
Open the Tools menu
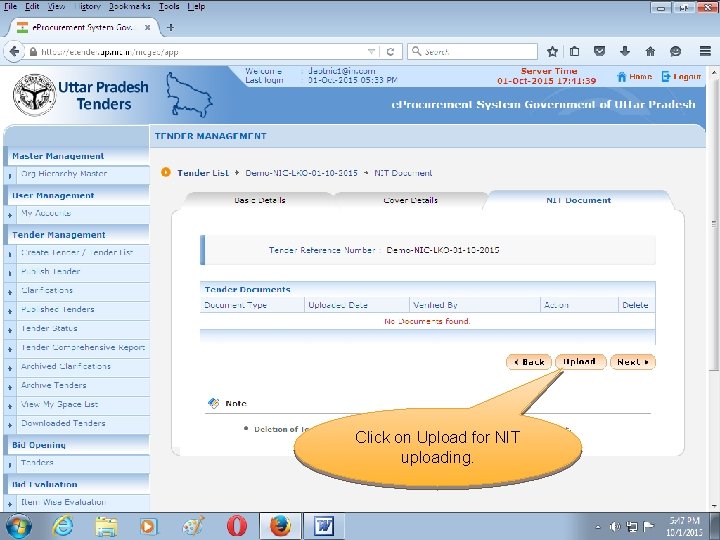169,6
